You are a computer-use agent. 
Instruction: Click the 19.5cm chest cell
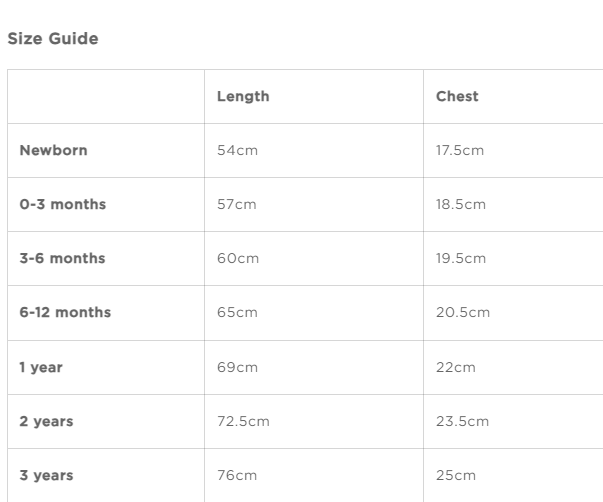pos(461,259)
